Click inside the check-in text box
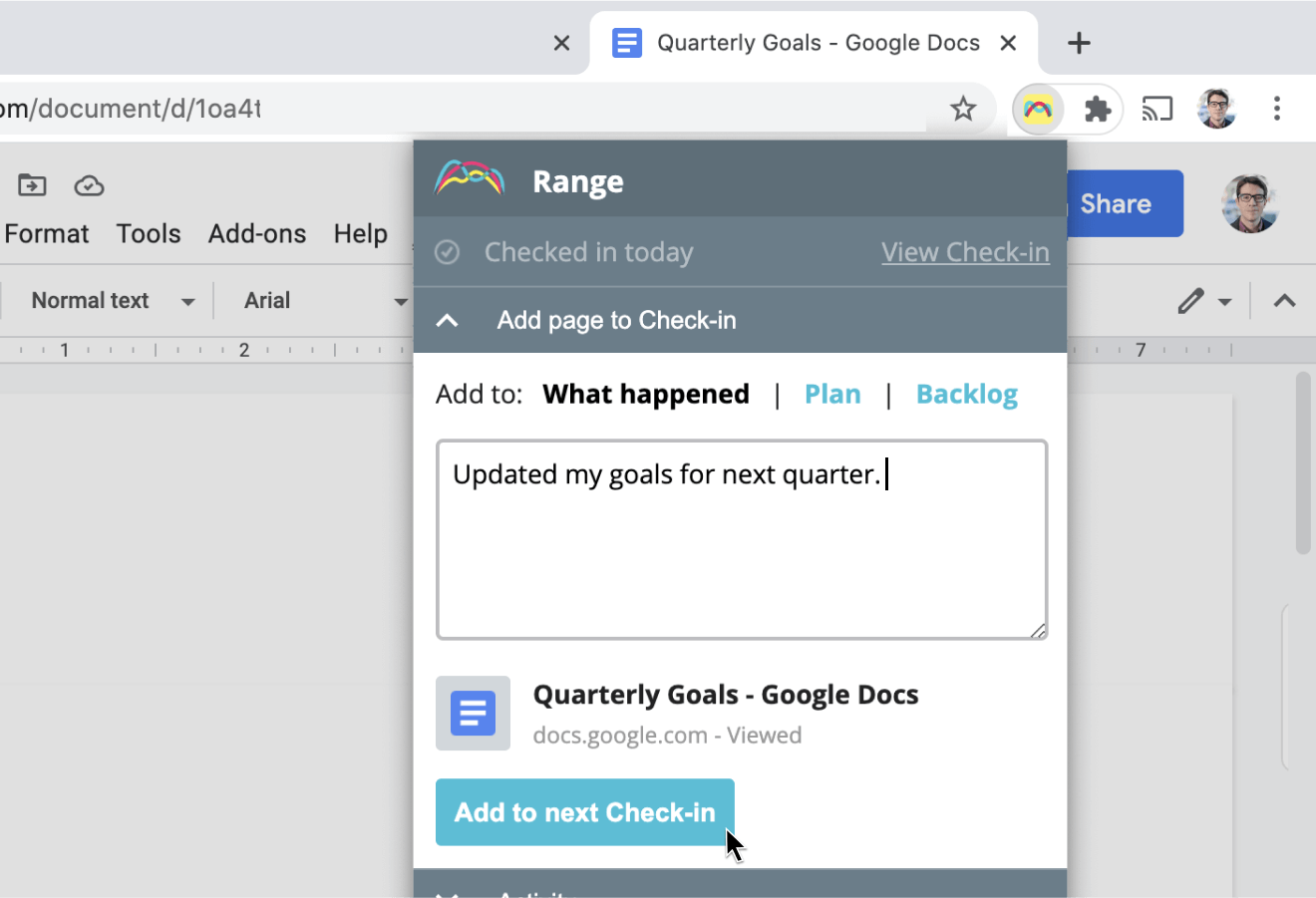The height and width of the screenshot is (898, 1316). (741, 538)
